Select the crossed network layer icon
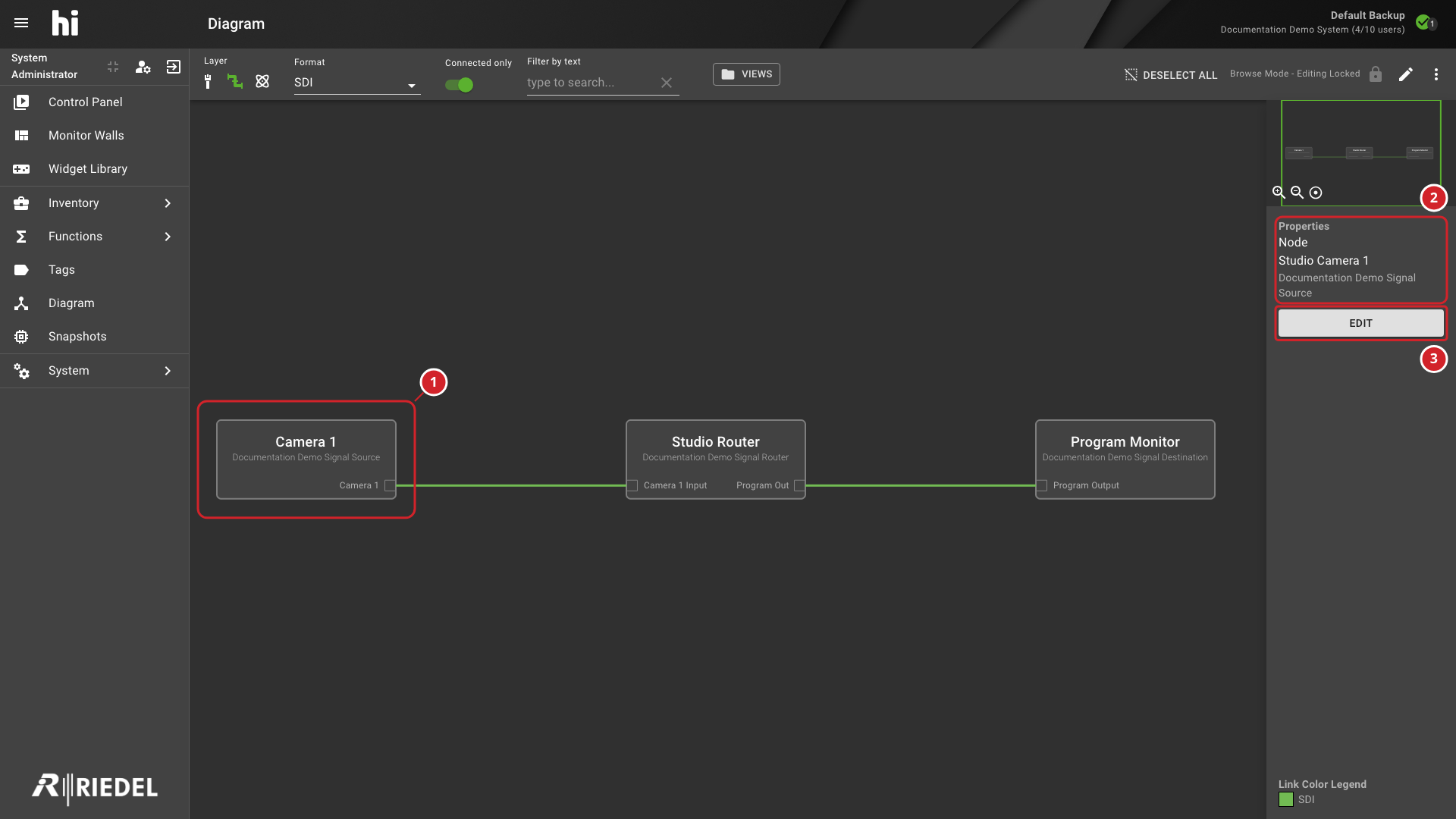 click(x=262, y=81)
